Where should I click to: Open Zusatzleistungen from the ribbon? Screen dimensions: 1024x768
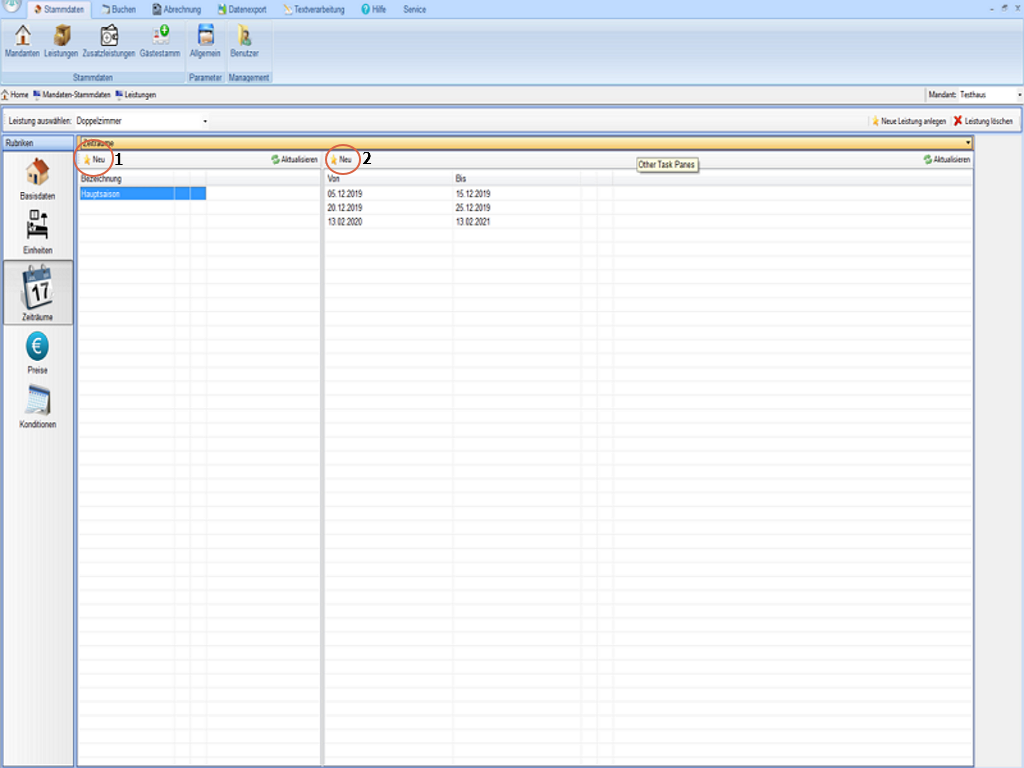(108, 40)
